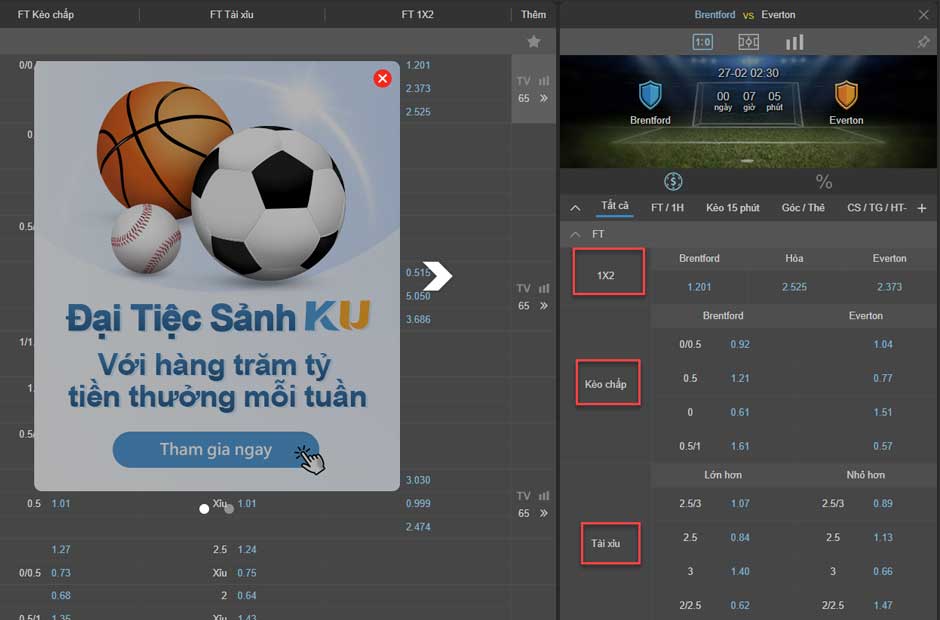
Task: Select Everton handicap odds 1.51
Action: pos(883,413)
